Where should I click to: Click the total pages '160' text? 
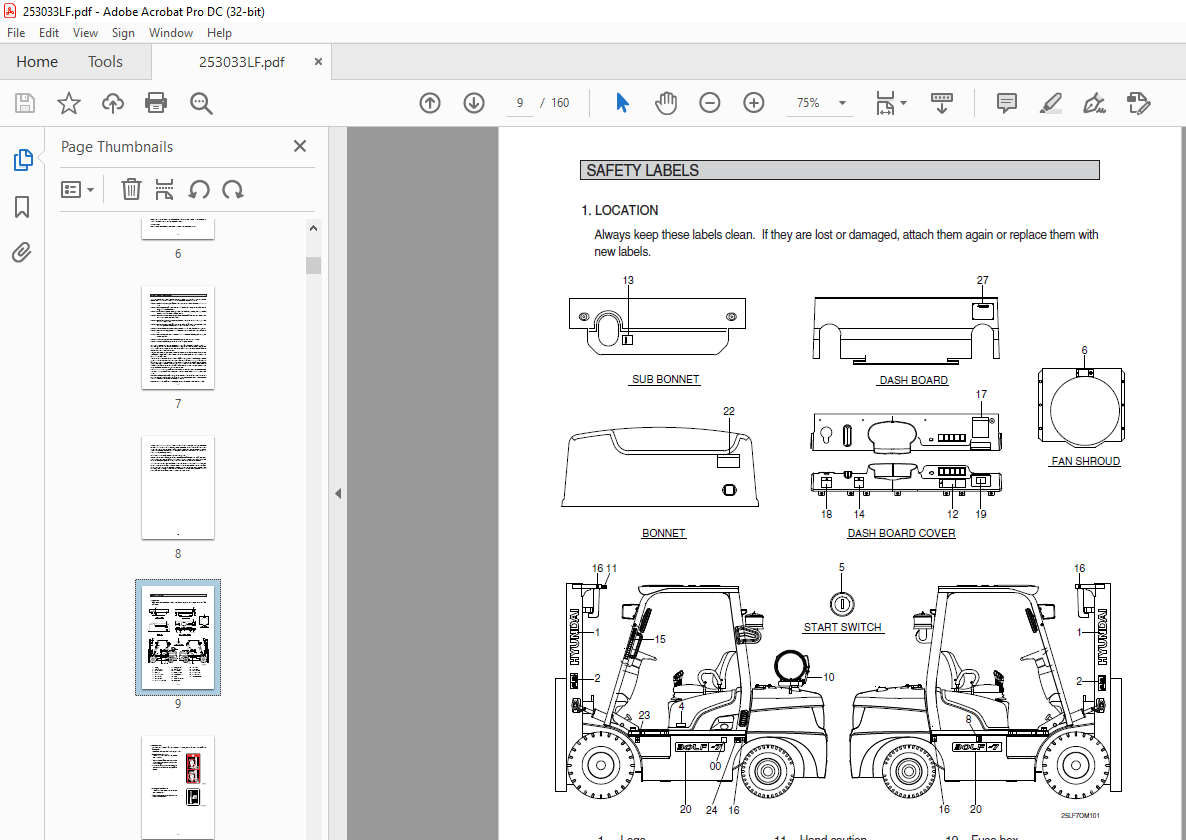(560, 103)
